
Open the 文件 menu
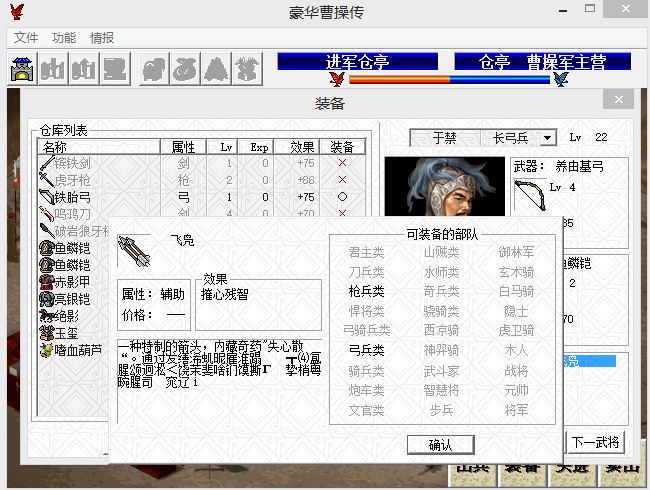26,38
